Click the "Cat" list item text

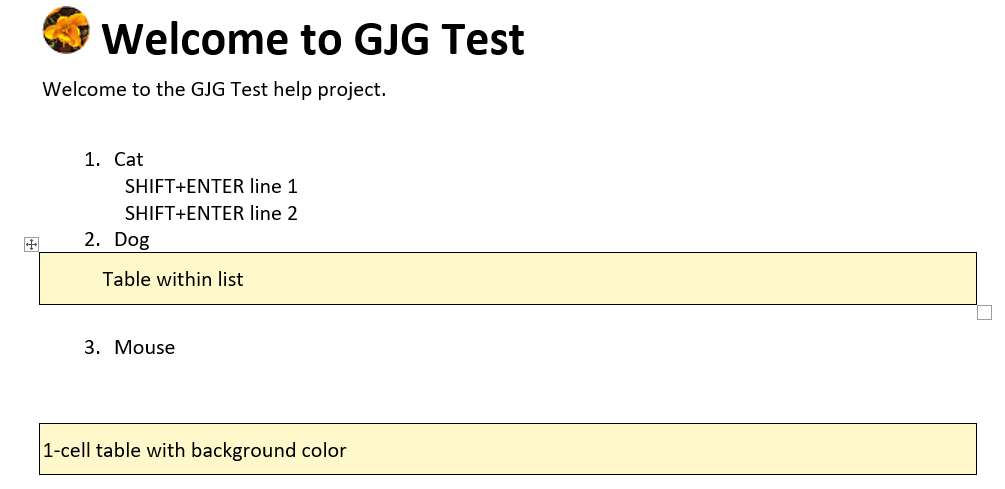129,159
